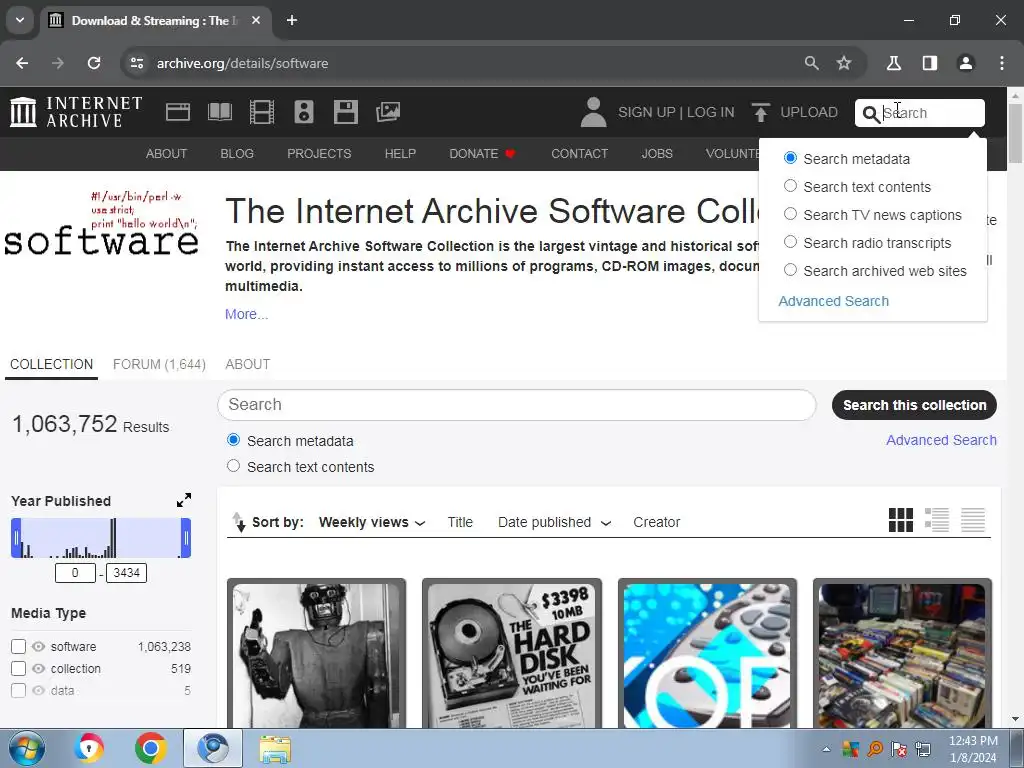The height and width of the screenshot is (768, 1024).
Task: Open the Internet Archive home logo
Action: click(76, 112)
